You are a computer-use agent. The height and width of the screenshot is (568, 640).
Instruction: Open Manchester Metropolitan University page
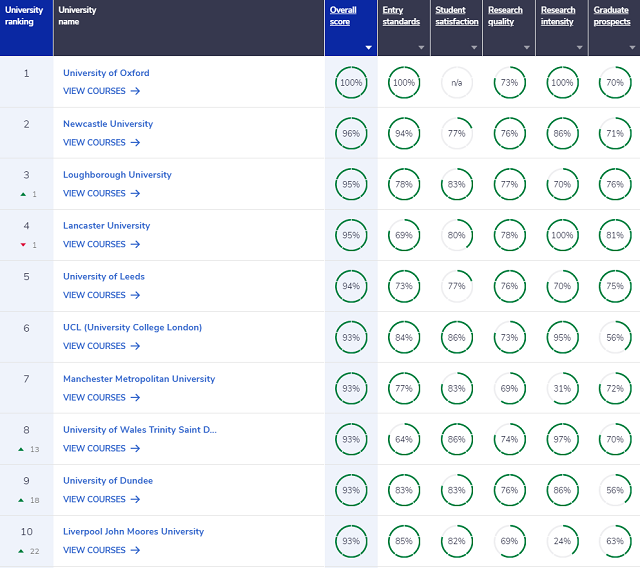pos(139,379)
